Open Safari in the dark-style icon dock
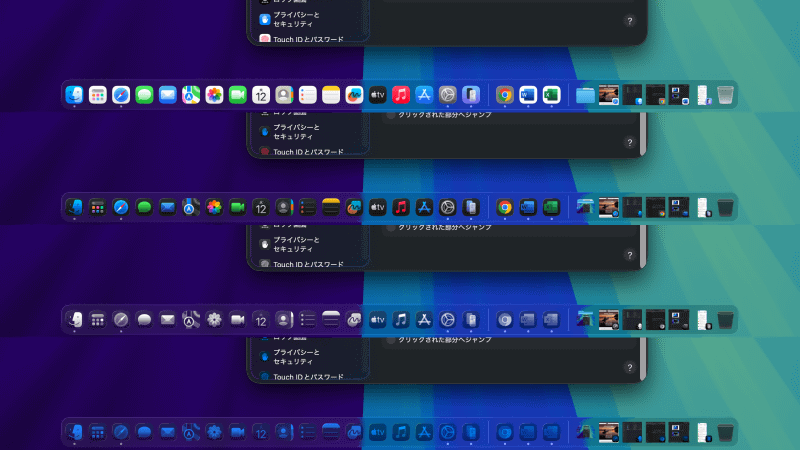Image resolution: width=800 pixels, height=450 pixels. [x=121, y=207]
